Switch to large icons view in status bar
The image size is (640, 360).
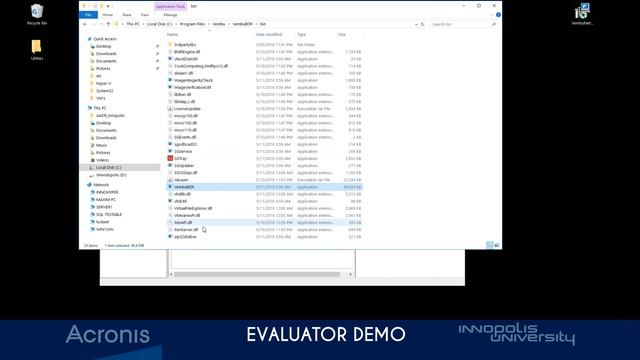click(x=497, y=245)
